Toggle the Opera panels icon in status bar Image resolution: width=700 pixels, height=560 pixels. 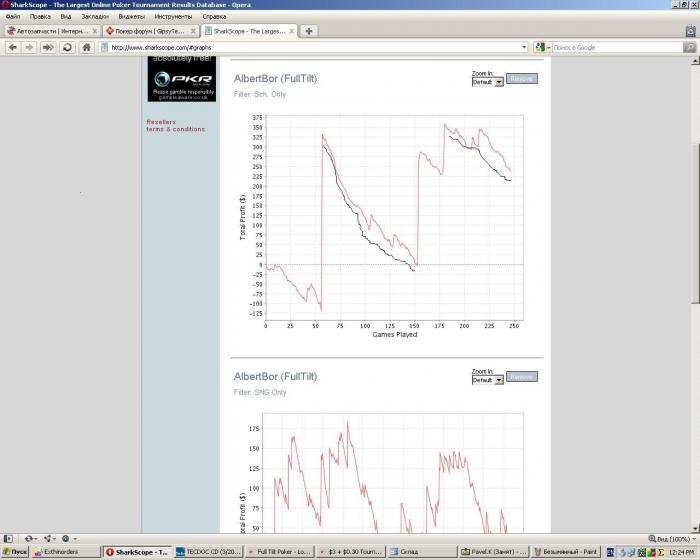(8, 539)
